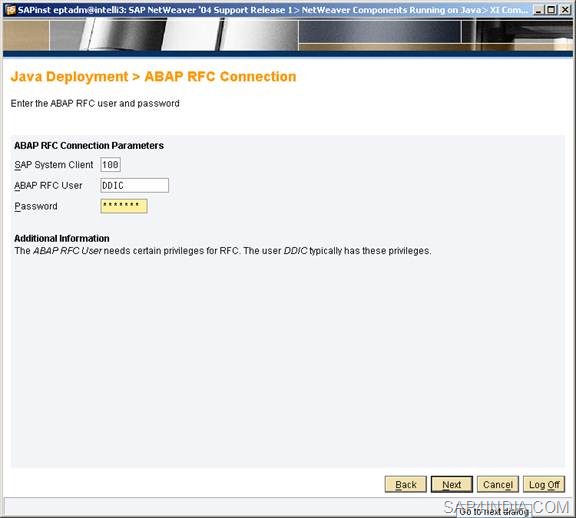Click the ABAP RFC Connection Parameters heading
This screenshot has width=576, height=518.
pyautogui.click(x=89, y=145)
